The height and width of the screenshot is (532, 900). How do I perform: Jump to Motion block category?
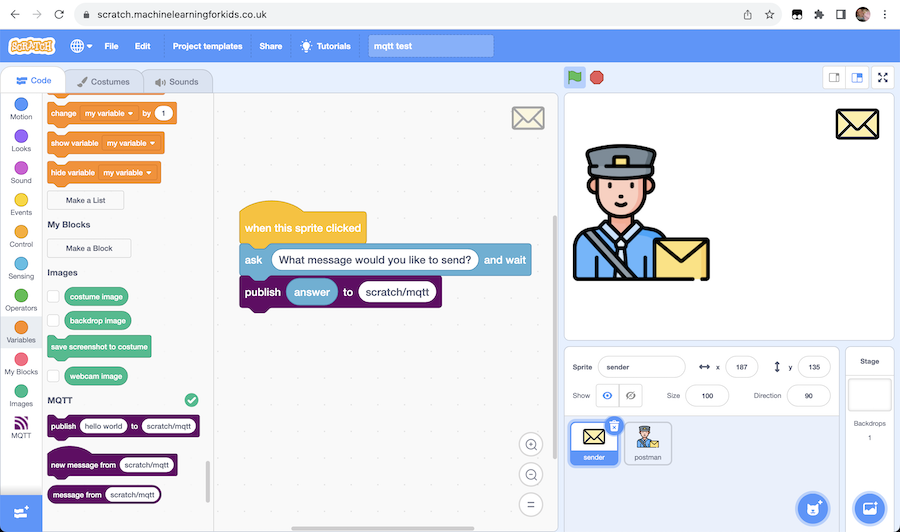21,108
